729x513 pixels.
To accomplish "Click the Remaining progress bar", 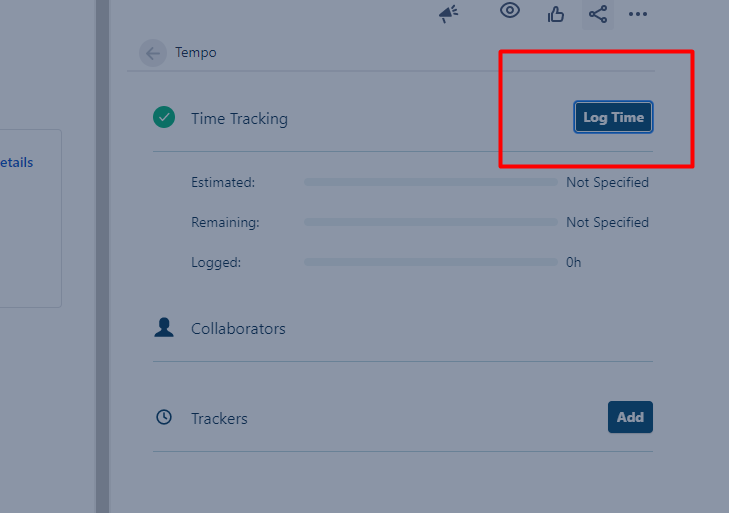I will [x=431, y=222].
